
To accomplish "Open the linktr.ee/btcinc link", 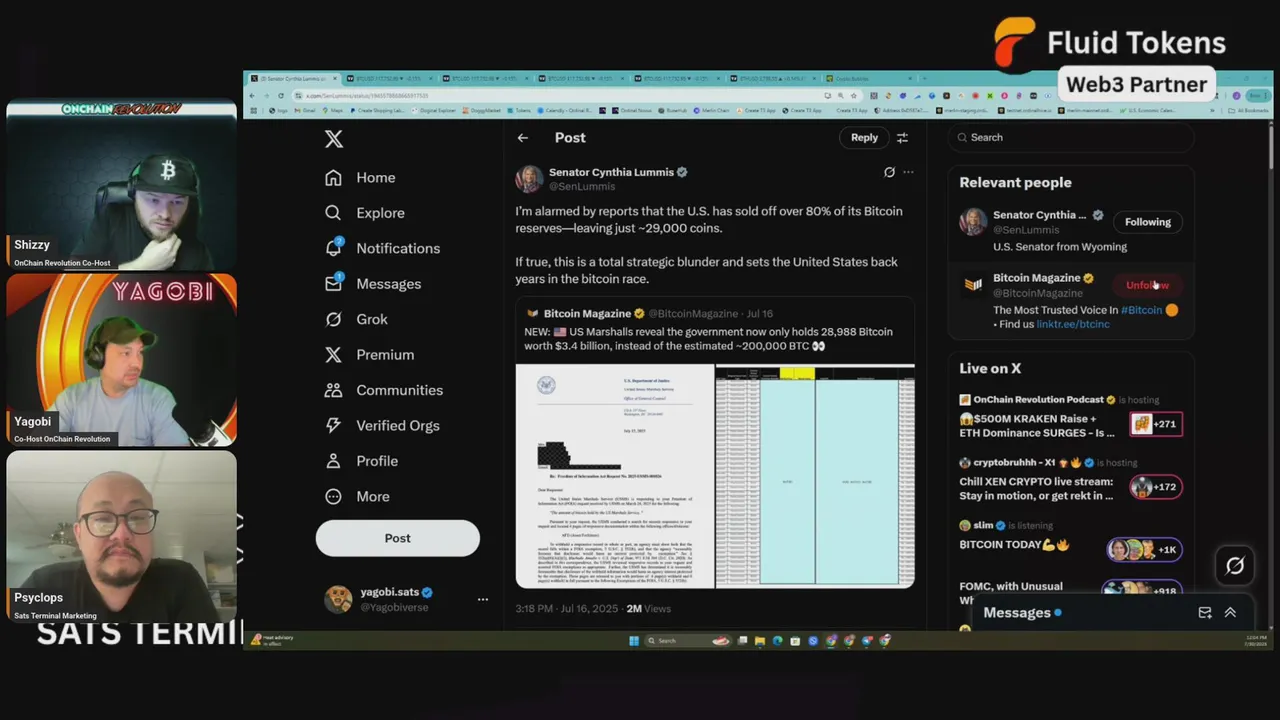I will (x=1073, y=324).
